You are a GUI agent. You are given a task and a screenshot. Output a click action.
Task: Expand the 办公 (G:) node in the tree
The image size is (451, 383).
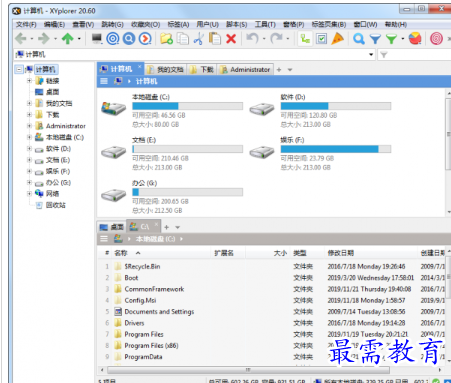point(29,182)
